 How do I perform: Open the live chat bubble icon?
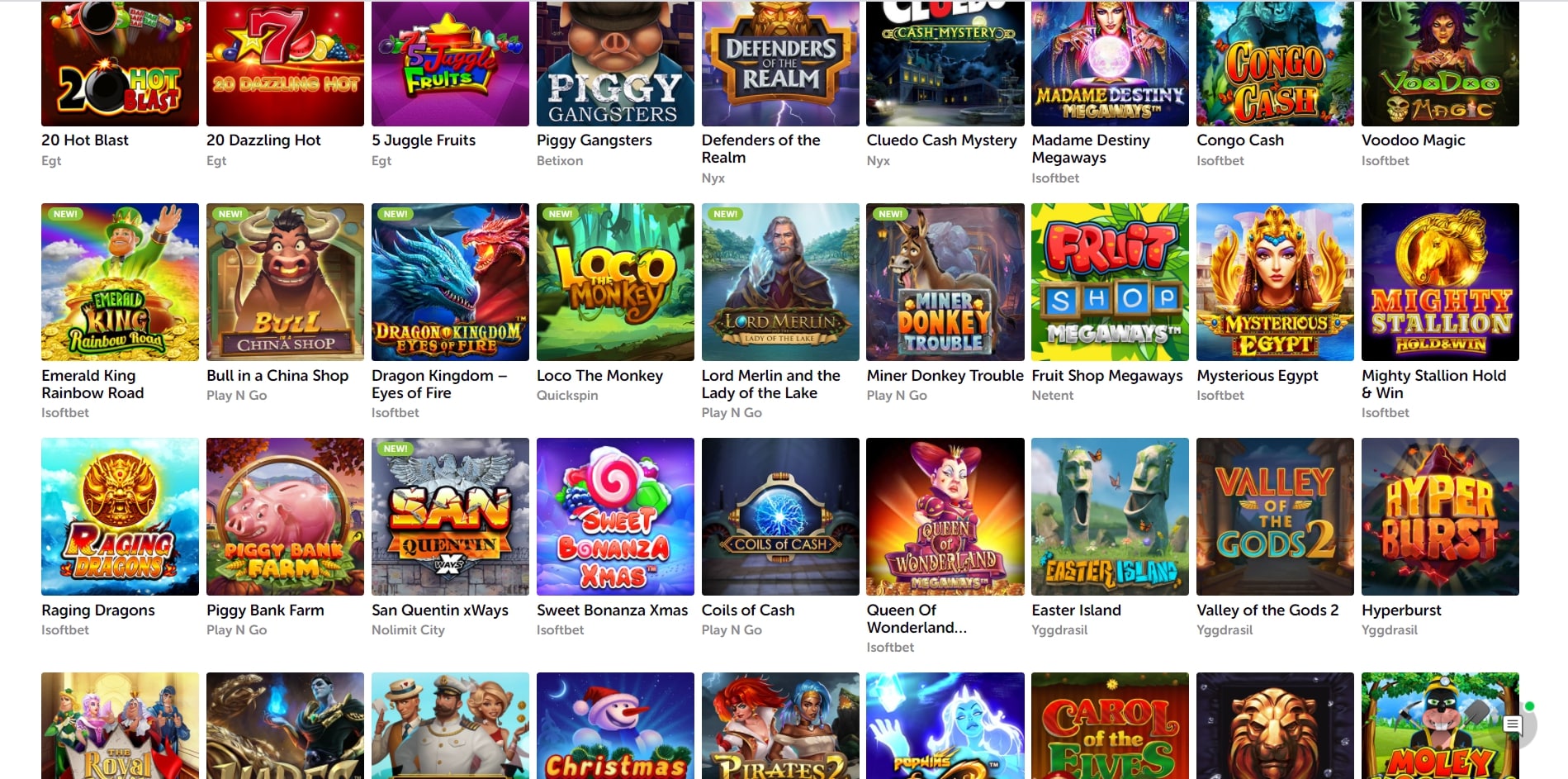(x=1513, y=725)
